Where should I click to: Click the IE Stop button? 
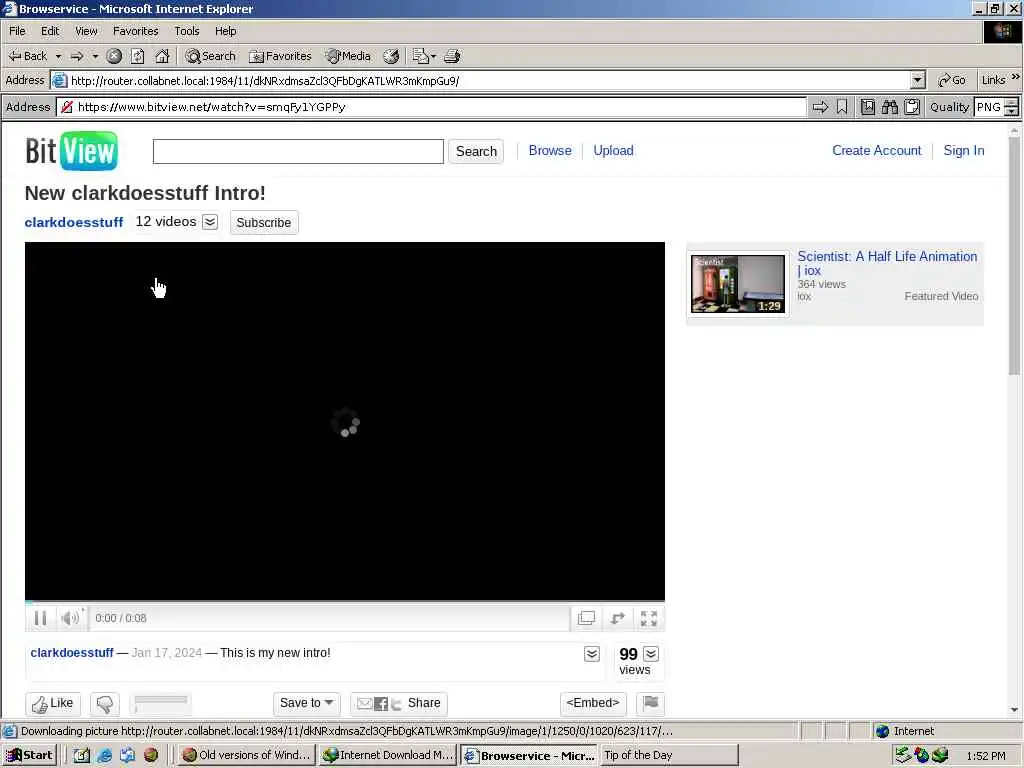pyautogui.click(x=114, y=56)
